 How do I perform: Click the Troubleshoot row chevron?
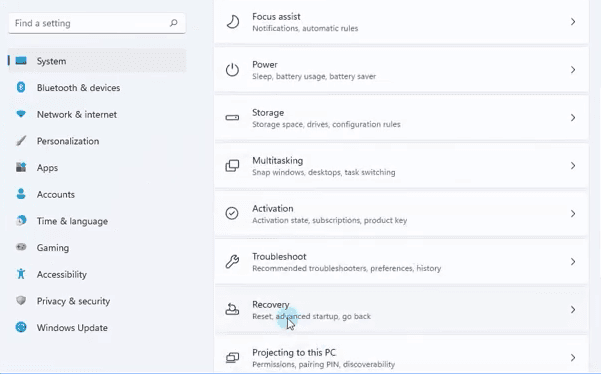[573, 261]
